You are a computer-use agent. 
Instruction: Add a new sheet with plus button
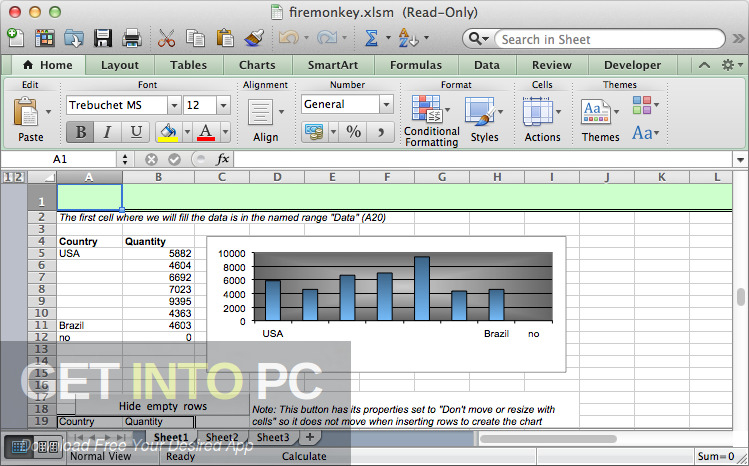310,437
